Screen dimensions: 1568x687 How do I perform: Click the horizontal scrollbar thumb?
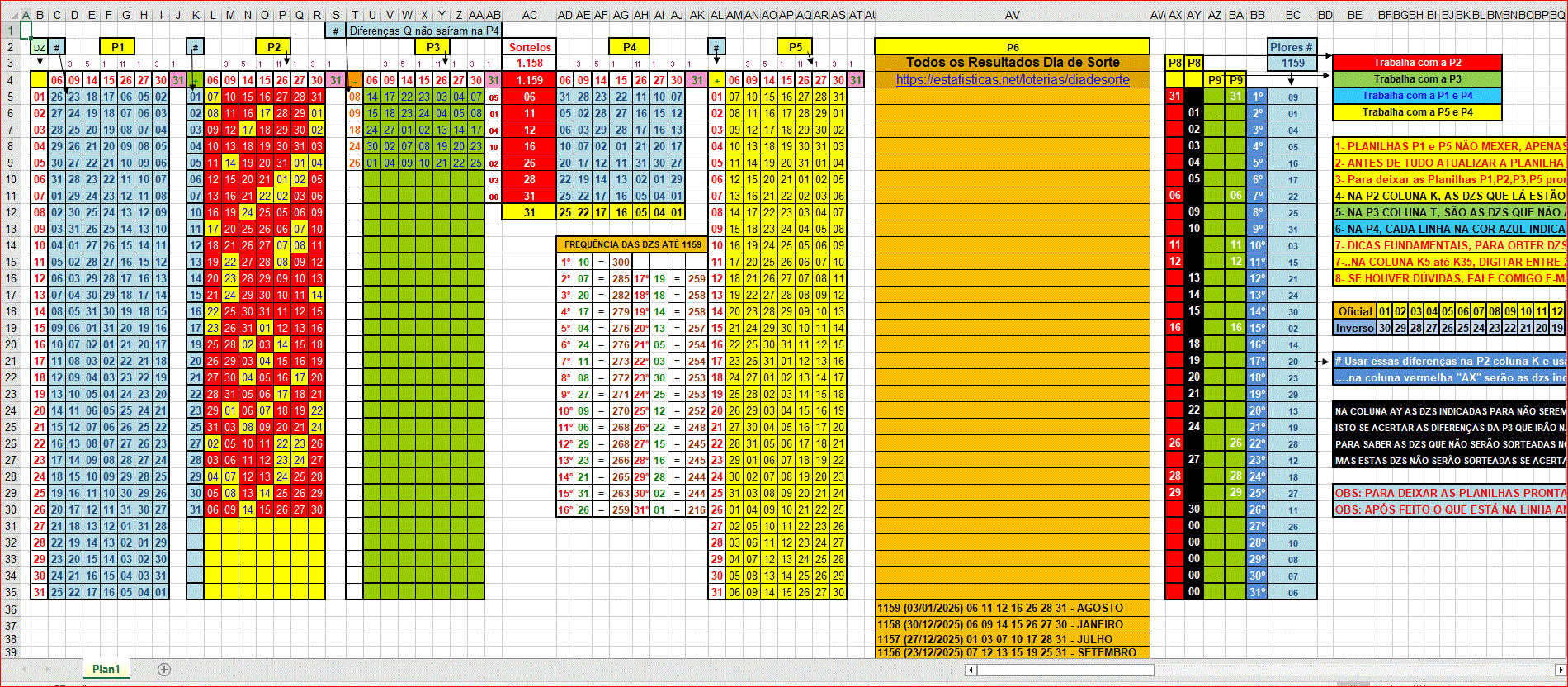pyautogui.click(x=1065, y=670)
